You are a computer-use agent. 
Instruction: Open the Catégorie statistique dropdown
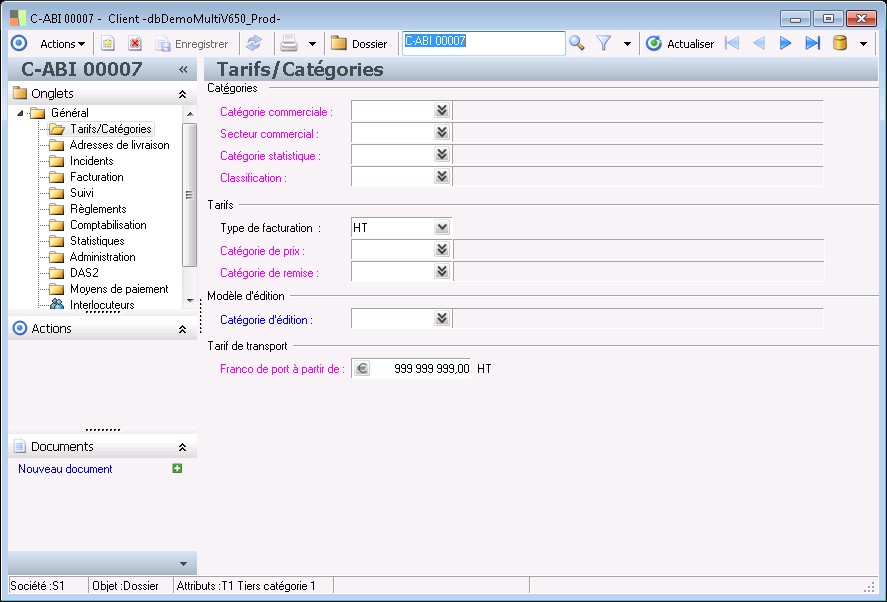(442, 154)
